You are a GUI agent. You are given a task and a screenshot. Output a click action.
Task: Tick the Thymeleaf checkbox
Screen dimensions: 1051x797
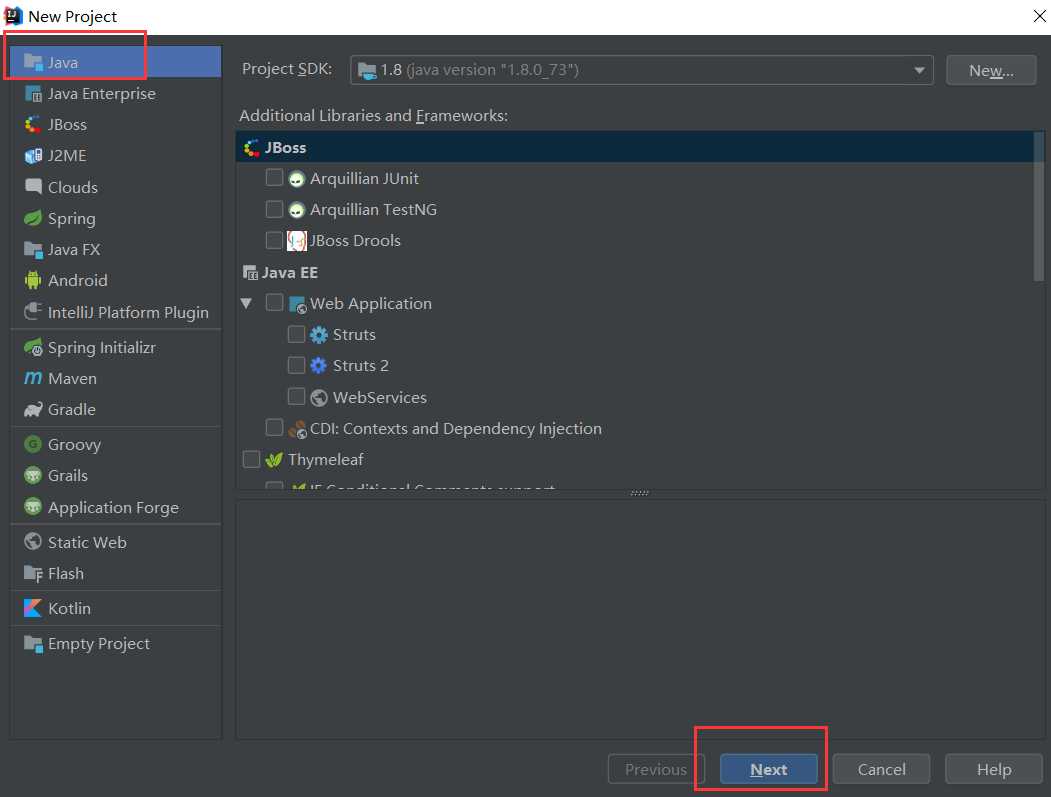click(x=251, y=459)
